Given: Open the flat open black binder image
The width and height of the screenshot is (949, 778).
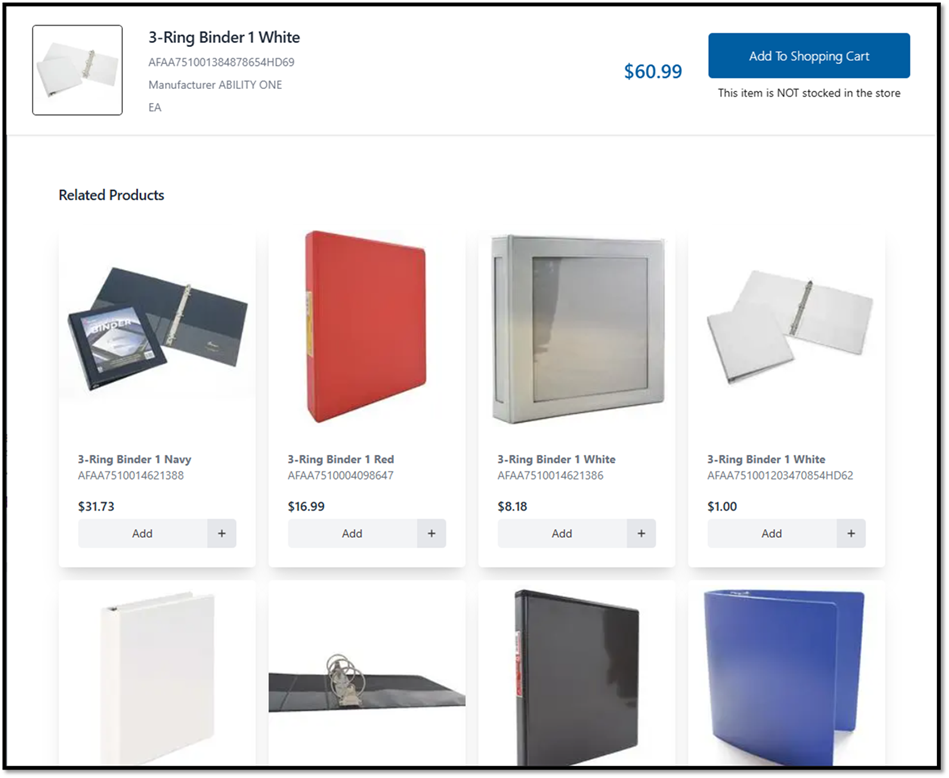Looking at the screenshot, I should [367, 681].
